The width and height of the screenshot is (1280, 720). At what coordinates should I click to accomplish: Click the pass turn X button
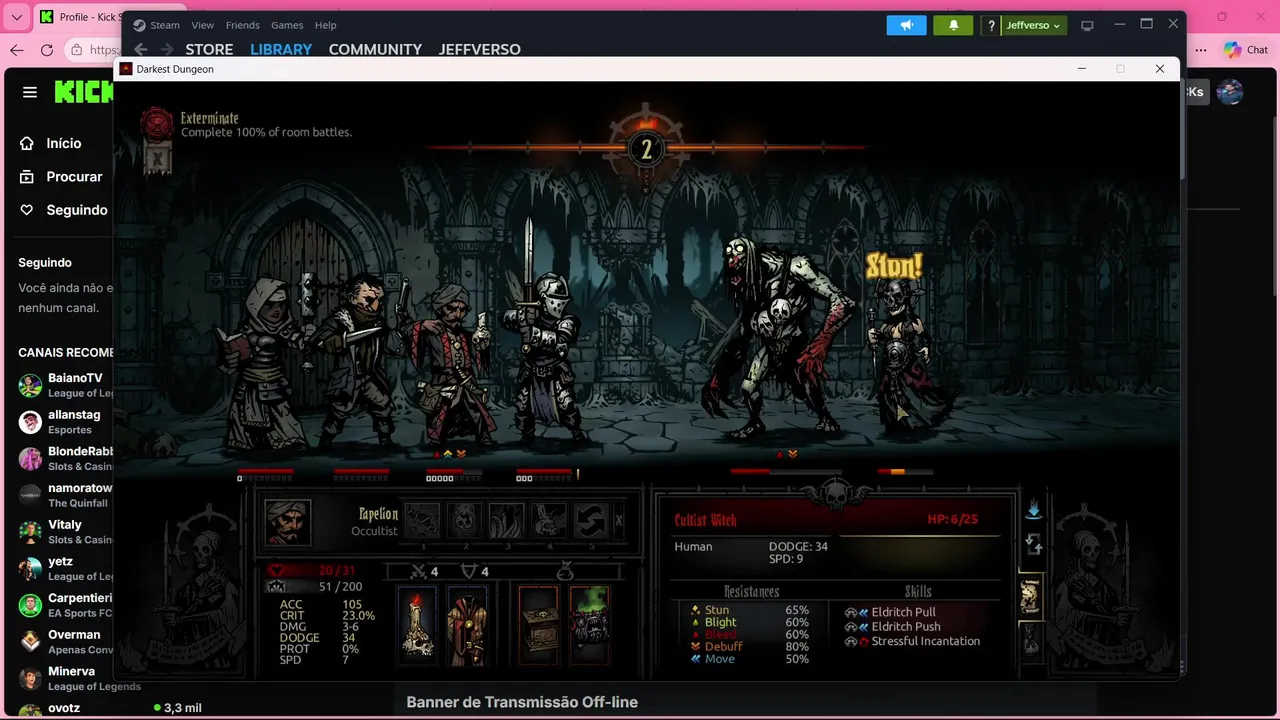click(x=619, y=521)
